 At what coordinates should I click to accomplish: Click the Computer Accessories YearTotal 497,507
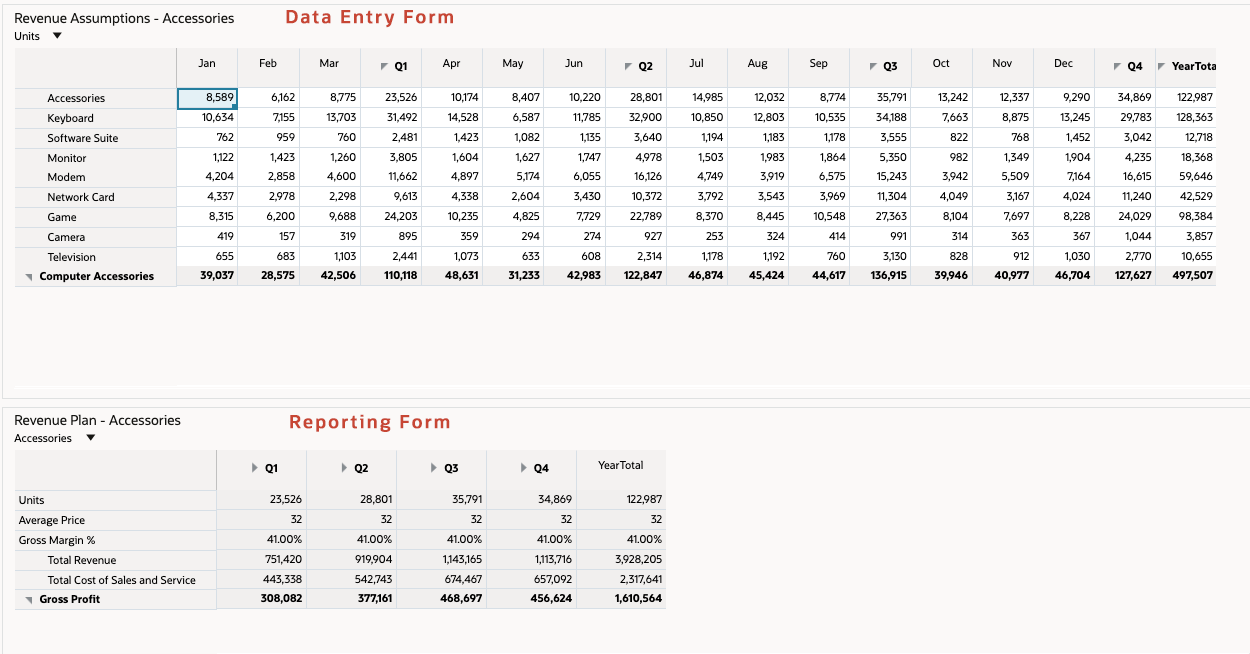point(1185,276)
